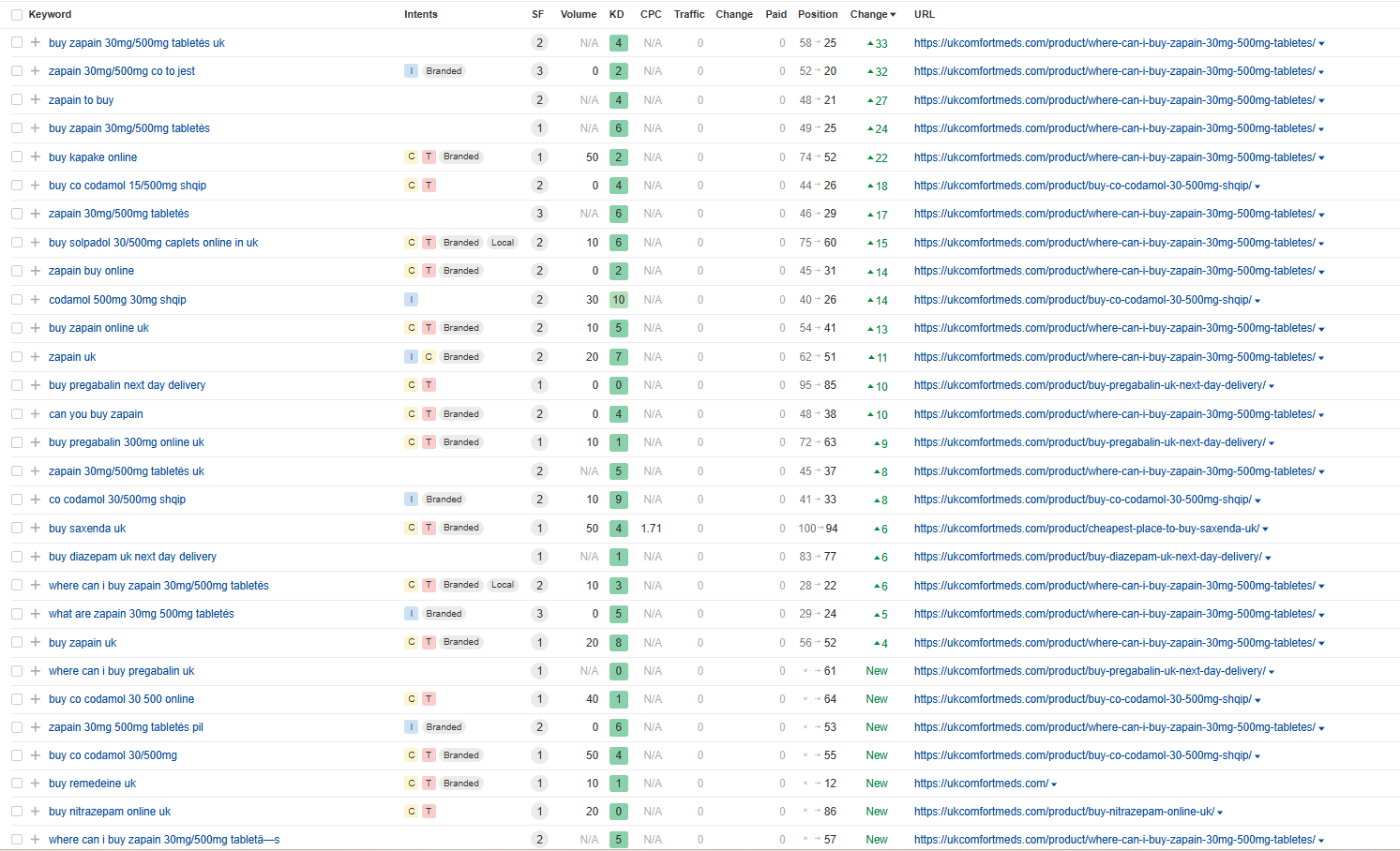The height and width of the screenshot is (851, 1400).
Task: Open URL dropdown arrow for 'buy remedeine uk' row
Action: click(x=1054, y=784)
